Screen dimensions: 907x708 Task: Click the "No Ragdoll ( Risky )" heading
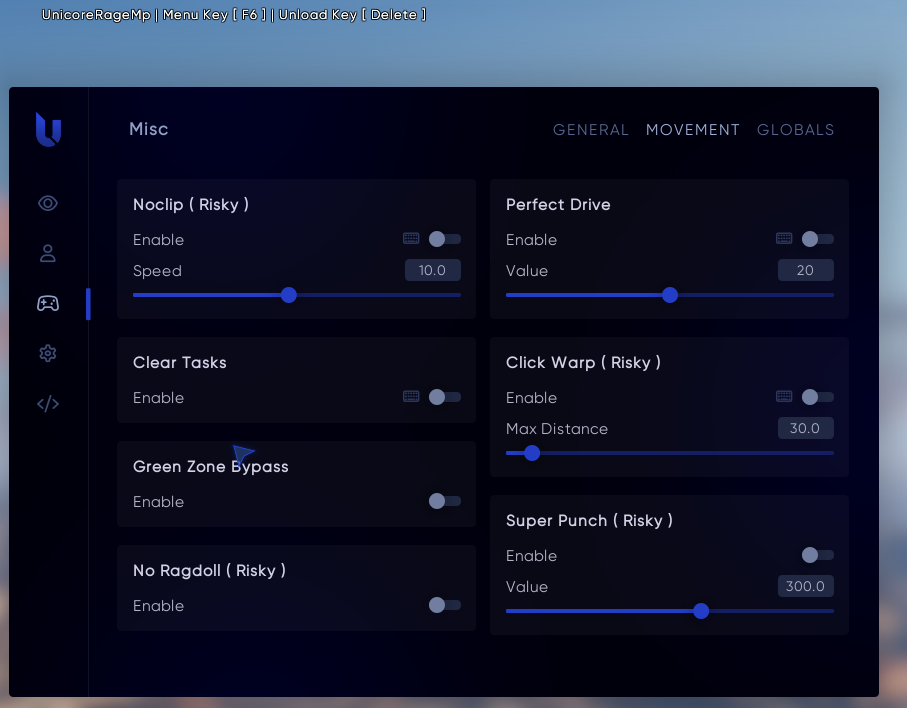point(209,570)
